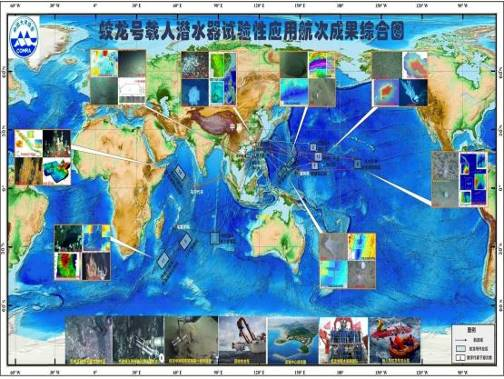Select the rainbow bathymetry image above Japan
504x379 pixels.
point(322,65)
